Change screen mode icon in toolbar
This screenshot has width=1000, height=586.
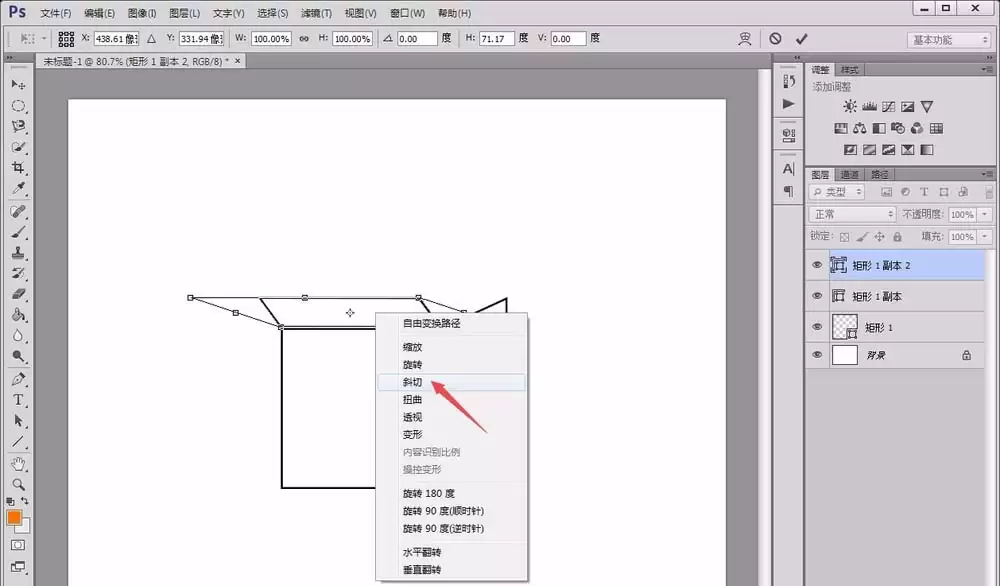(x=18, y=566)
